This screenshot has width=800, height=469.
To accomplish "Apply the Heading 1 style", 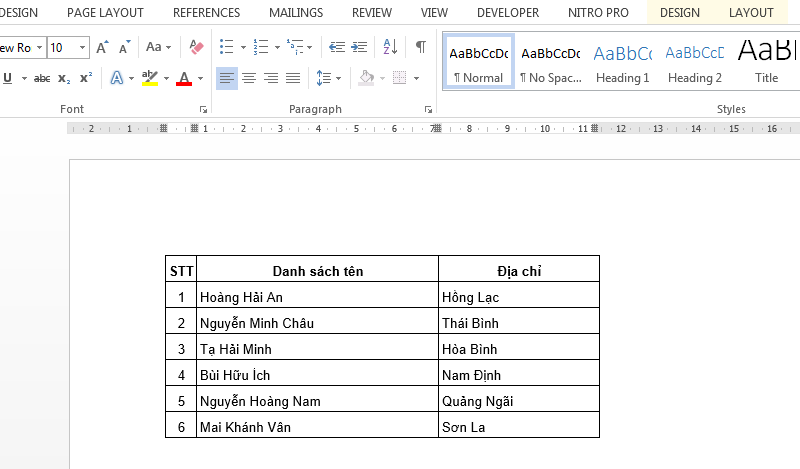I will coord(622,62).
